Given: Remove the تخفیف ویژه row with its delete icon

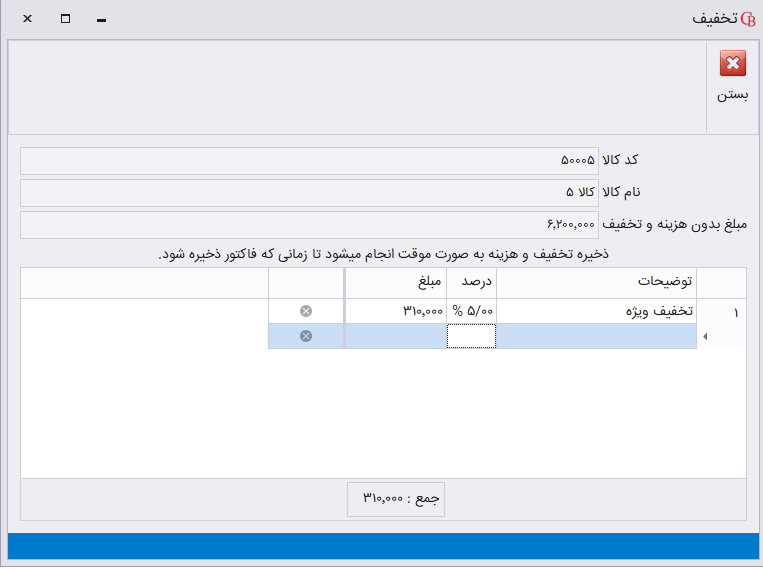Looking at the screenshot, I should (306, 311).
